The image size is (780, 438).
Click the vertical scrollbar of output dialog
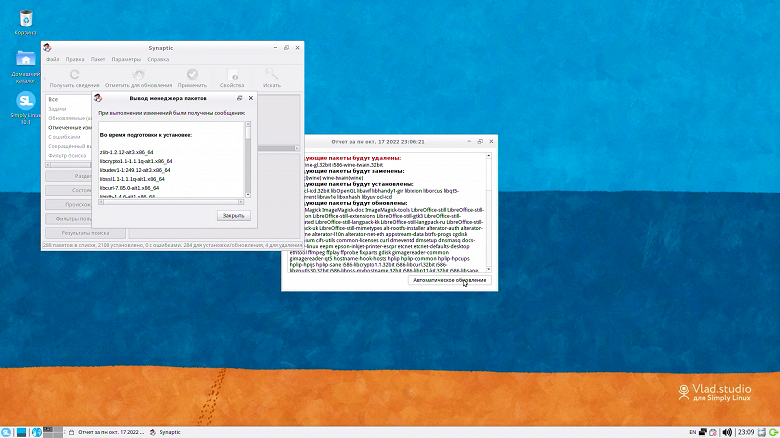pyautogui.click(x=248, y=159)
